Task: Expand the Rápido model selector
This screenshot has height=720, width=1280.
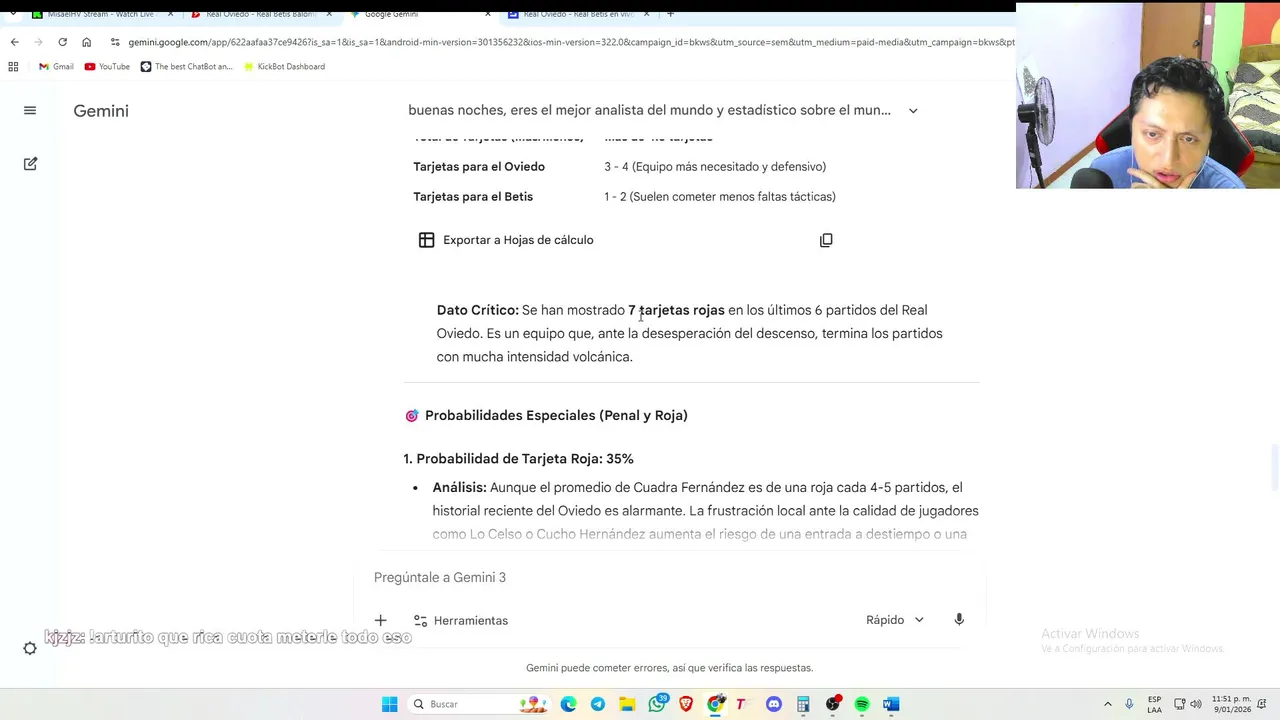Action: [x=895, y=620]
